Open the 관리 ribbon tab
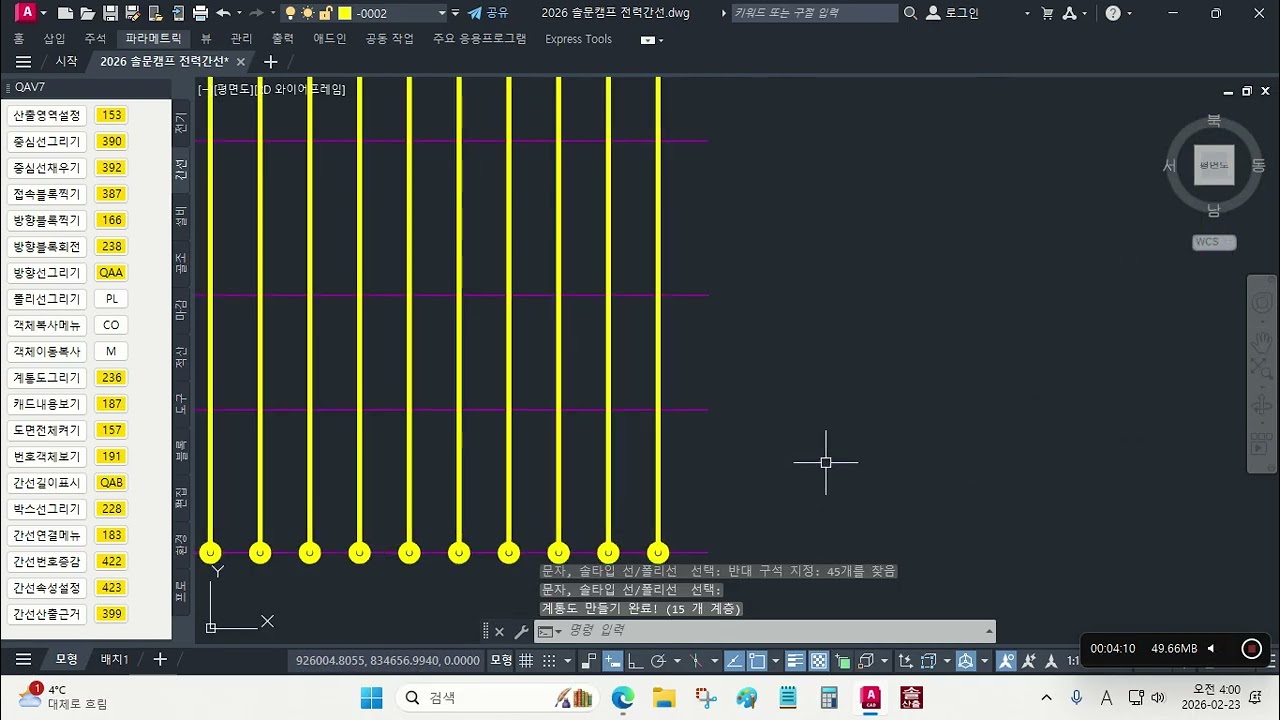 (241, 39)
